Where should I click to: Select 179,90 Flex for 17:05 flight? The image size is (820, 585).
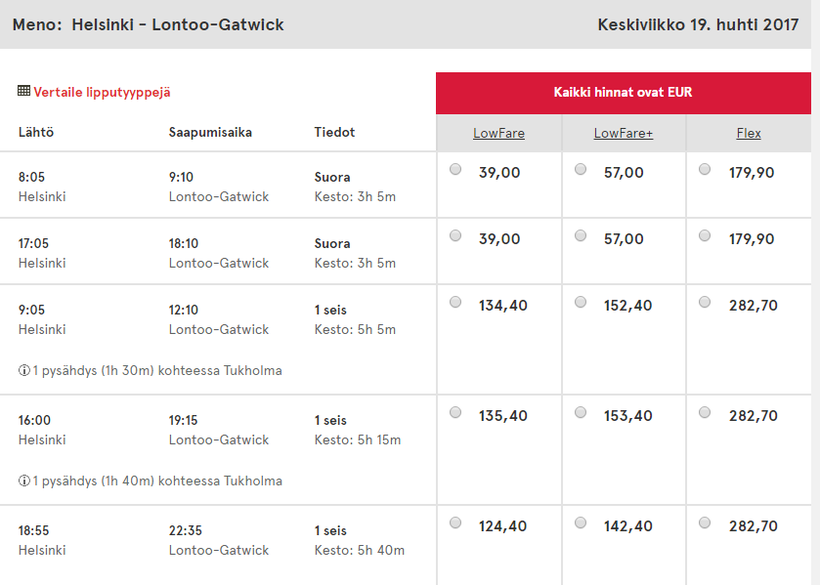(705, 236)
